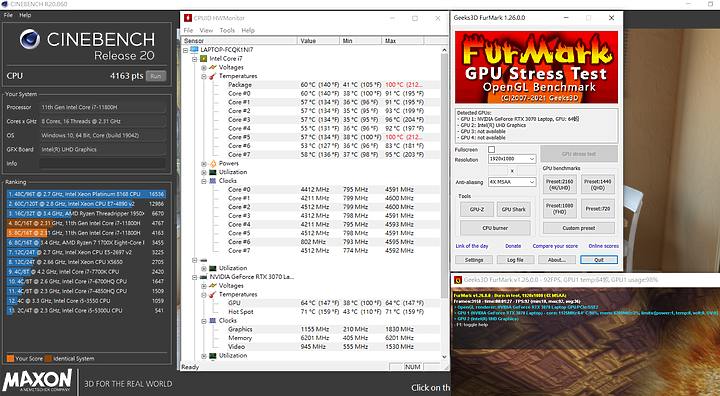Click the GPU Clocks icon
The image size is (720, 396).
pyautogui.click(x=213, y=321)
